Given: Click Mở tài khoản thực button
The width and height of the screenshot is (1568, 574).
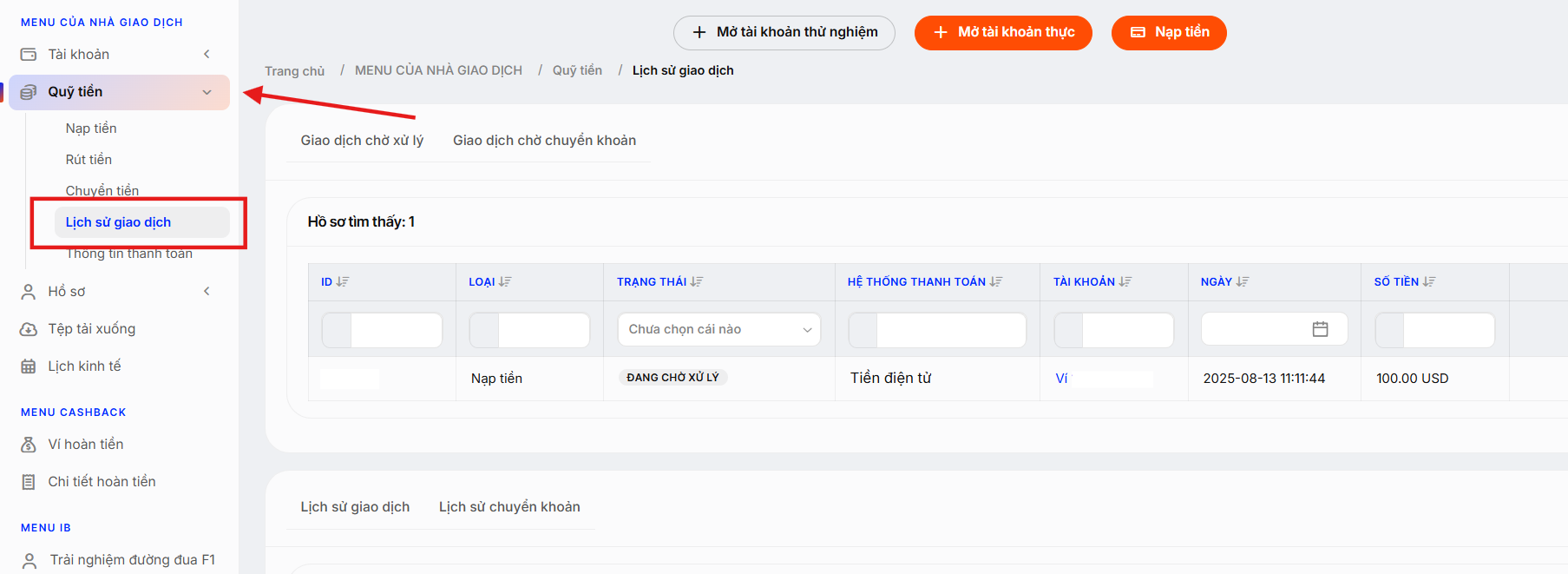Looking at the screenshot, I should tap(1003, 33).
